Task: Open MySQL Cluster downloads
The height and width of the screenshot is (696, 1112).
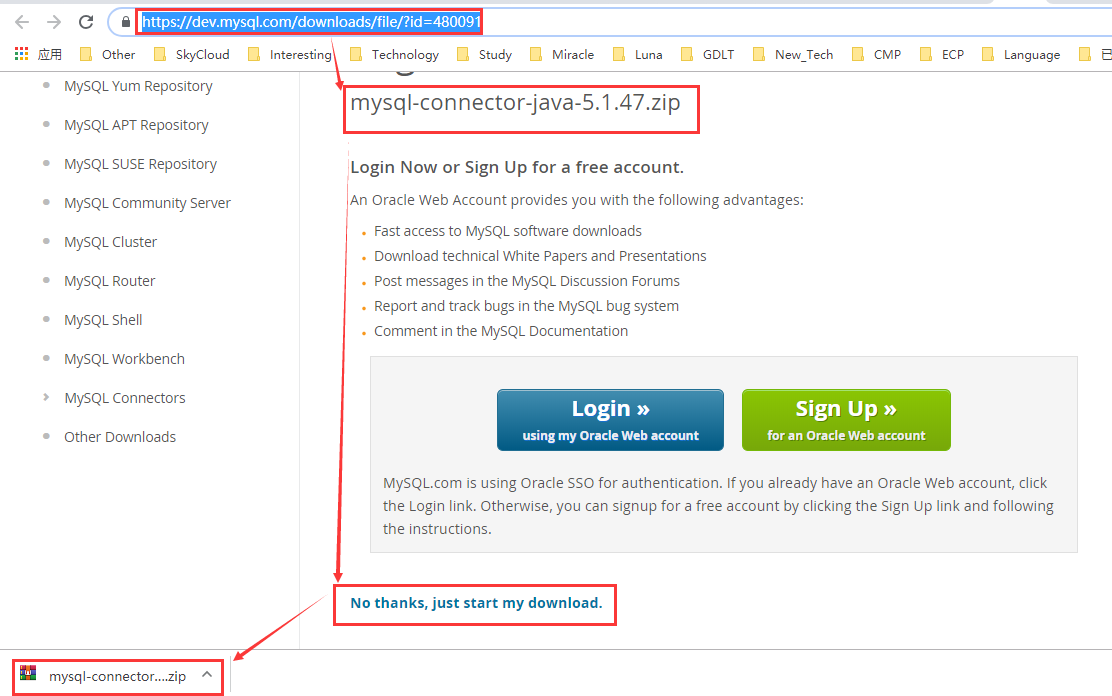Action: (111, 242)
